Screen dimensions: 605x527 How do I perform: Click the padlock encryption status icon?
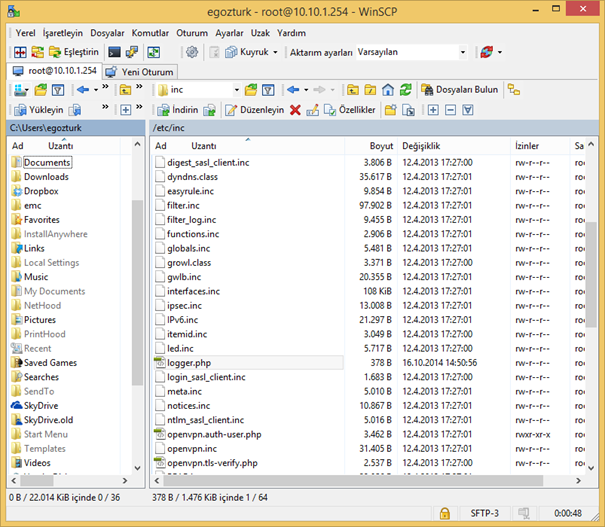click(x=444, y=513)
